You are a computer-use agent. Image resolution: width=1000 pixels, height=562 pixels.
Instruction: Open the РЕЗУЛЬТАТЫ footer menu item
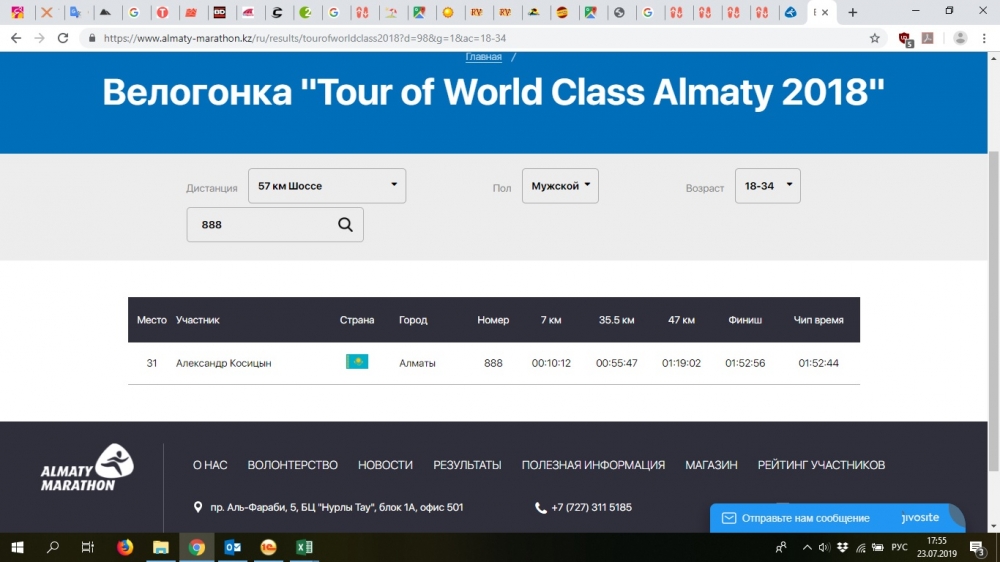pyautogui.click(x=467, y=465)
